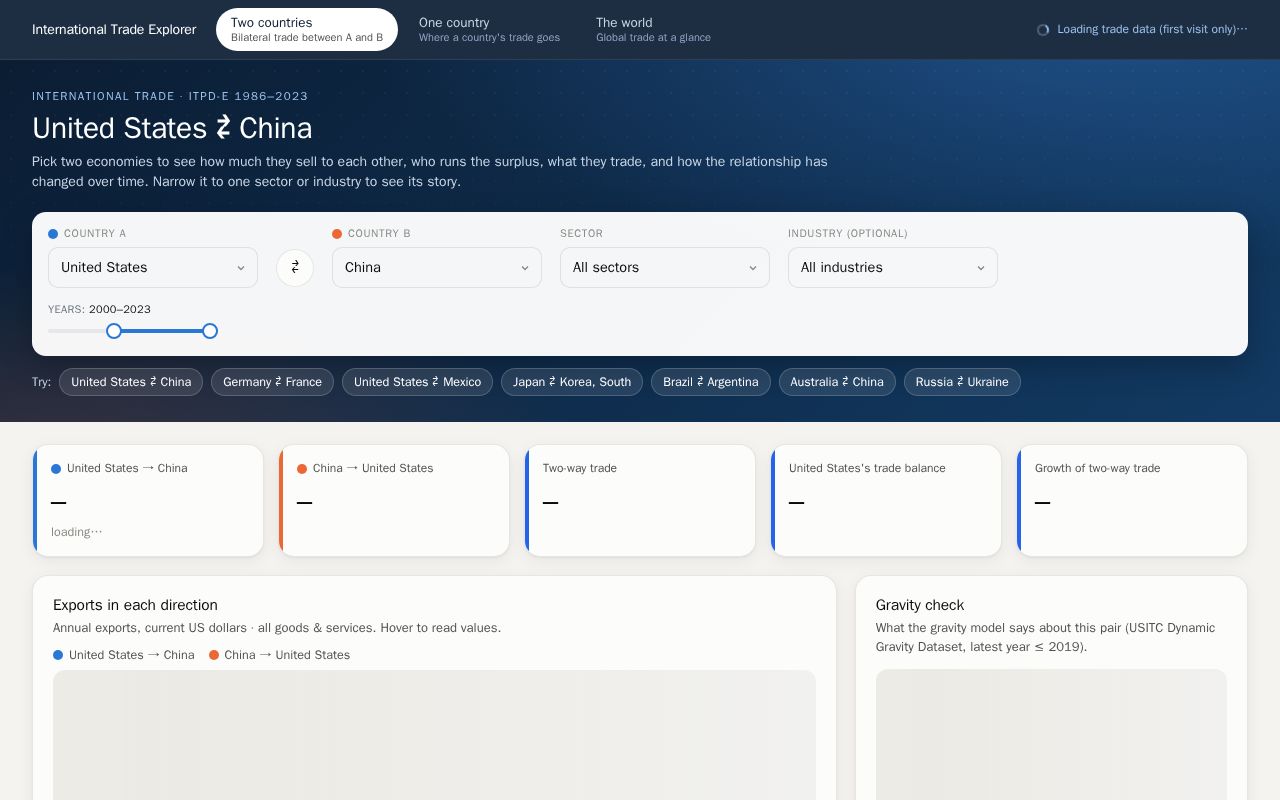The height and width of the screenshot is (800, 1280).
Task: Click the YEARS: 2000–2023 label
Action: click(99, 310)
